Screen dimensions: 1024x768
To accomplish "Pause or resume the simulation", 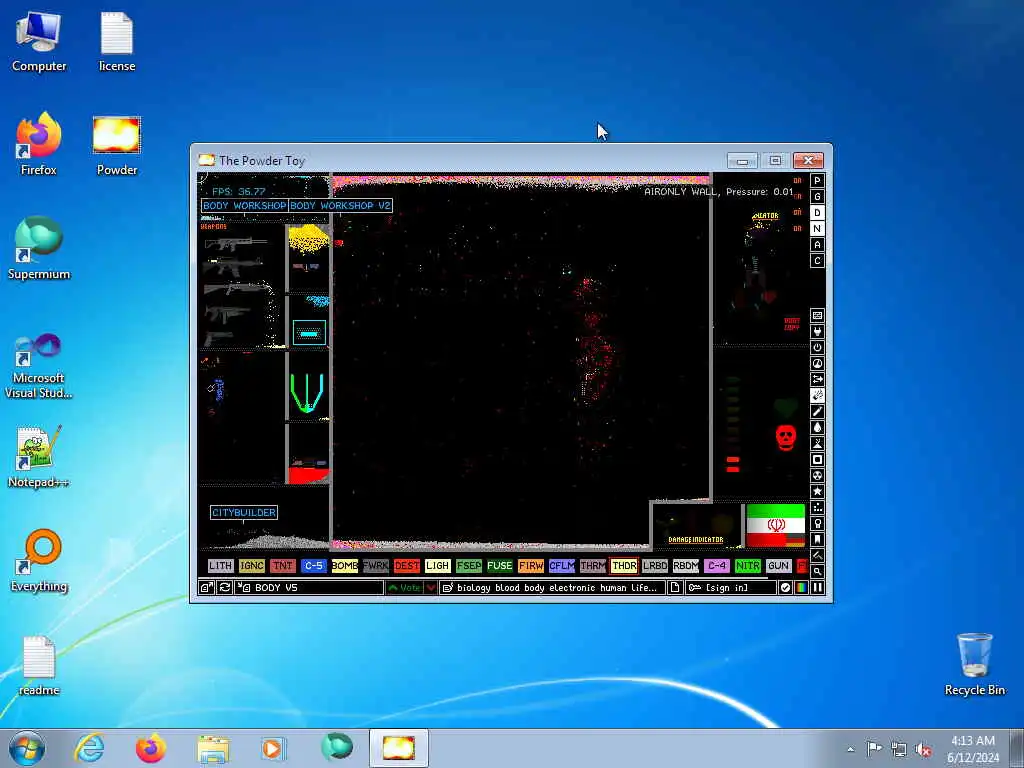I will (x=817, y=588).
